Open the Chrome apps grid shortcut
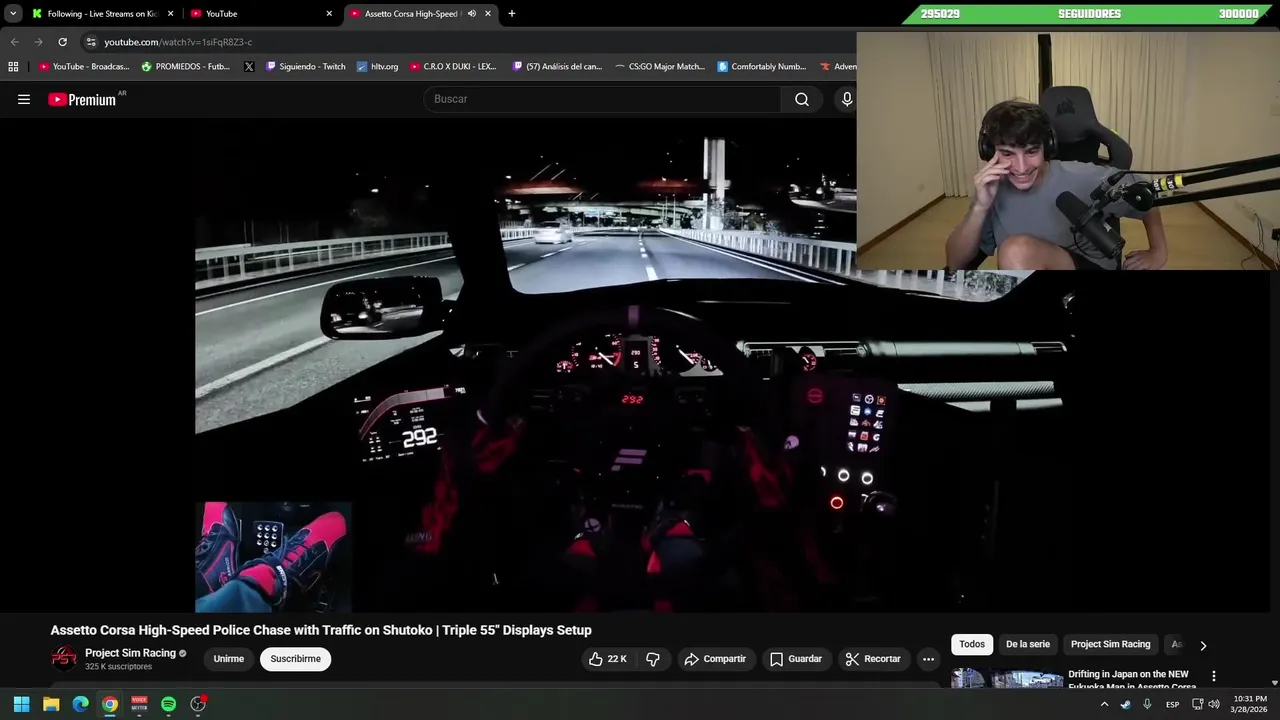The width and height of the screenshot is (1280, 720). (13, 67)
